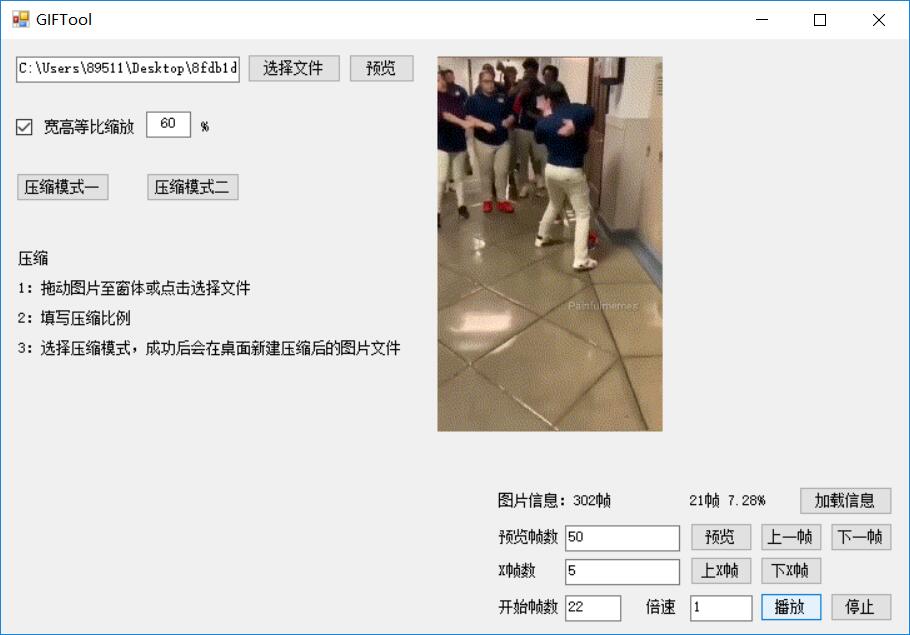Image resolution: width=910 pixels, height=635 pixels.
Task: Click the 压缩 heading text
Action: tap(33, 258)
